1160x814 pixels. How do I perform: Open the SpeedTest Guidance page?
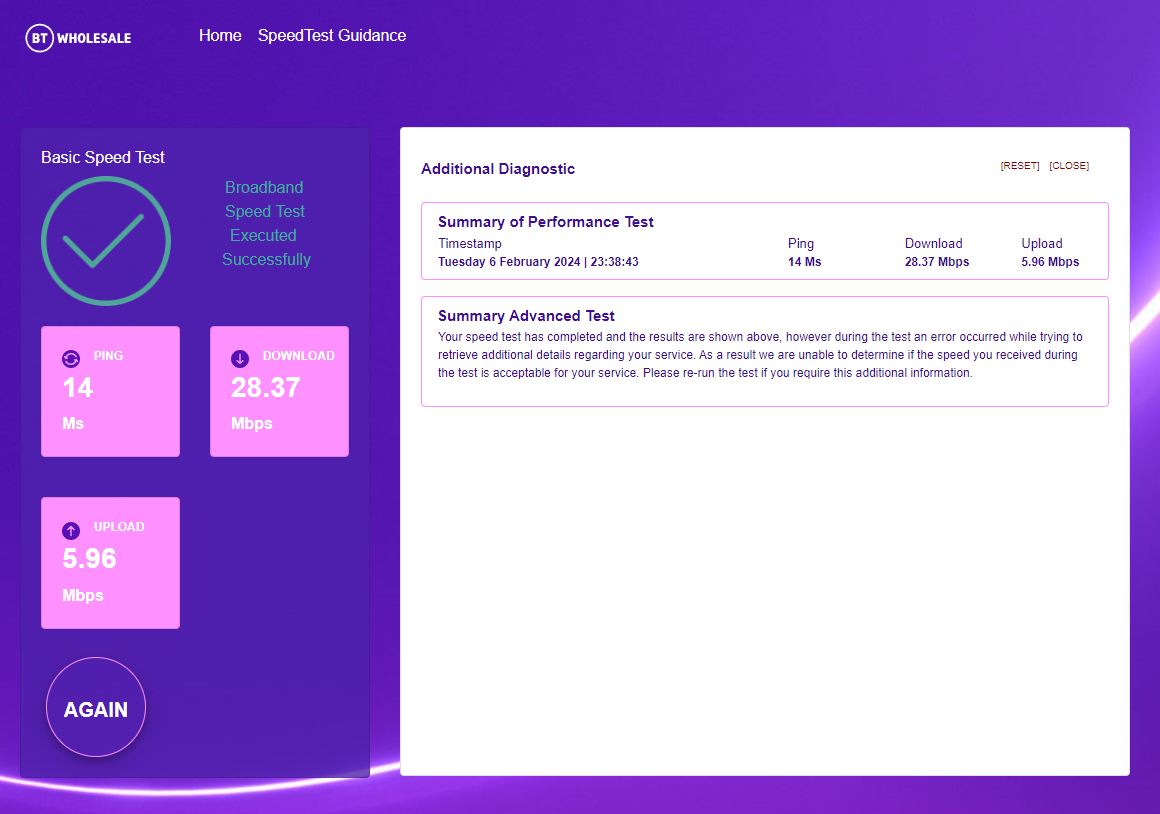click(332, 36)
